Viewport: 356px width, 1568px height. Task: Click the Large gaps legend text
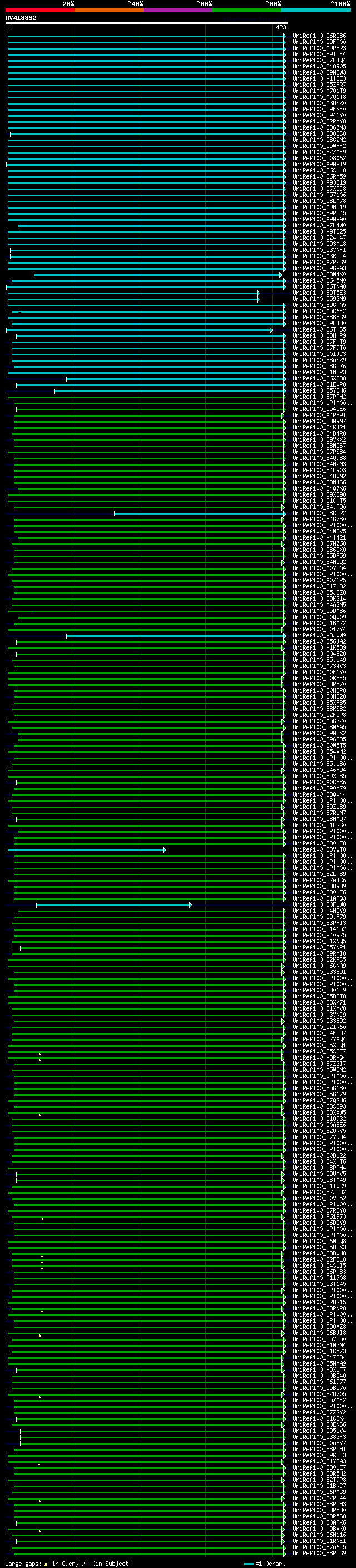[68, 1564]
